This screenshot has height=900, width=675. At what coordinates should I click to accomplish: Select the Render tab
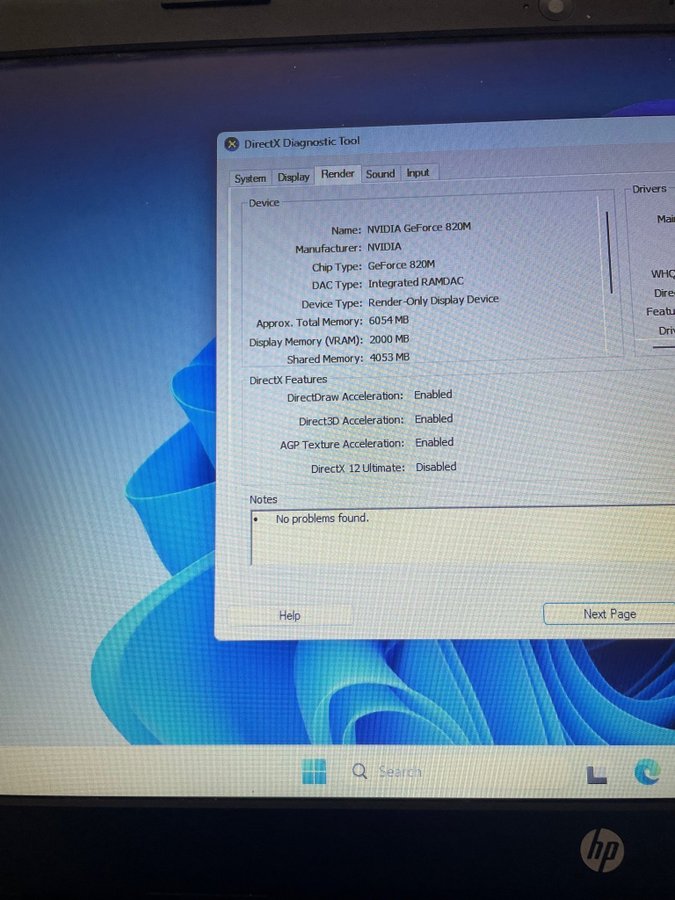[337, 174]
